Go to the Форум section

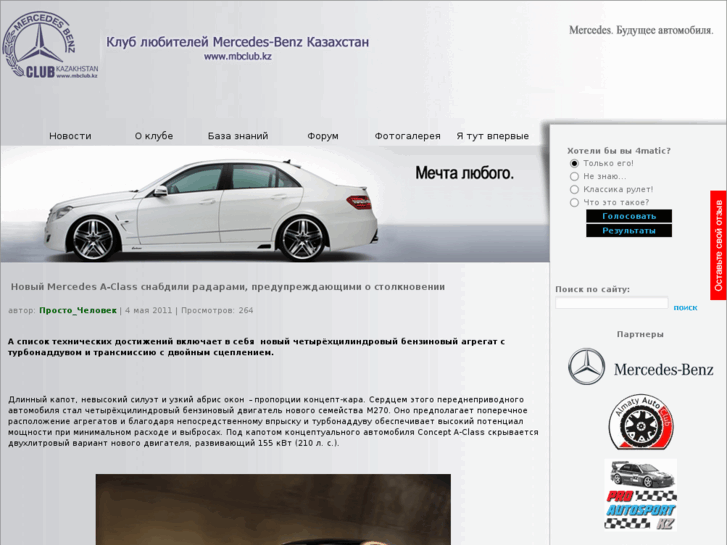coord(323,136)
